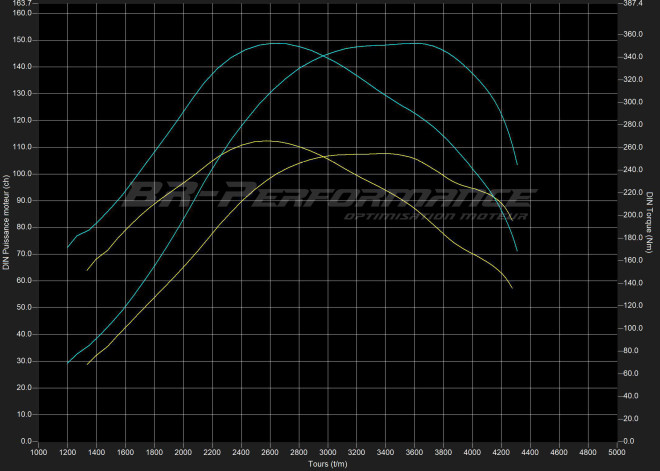This screenshot has width=660, height=471.
Task: Click the yellow power curve peak near 3400 rpm
Action: pyautogui.click(x=383, y=153)
